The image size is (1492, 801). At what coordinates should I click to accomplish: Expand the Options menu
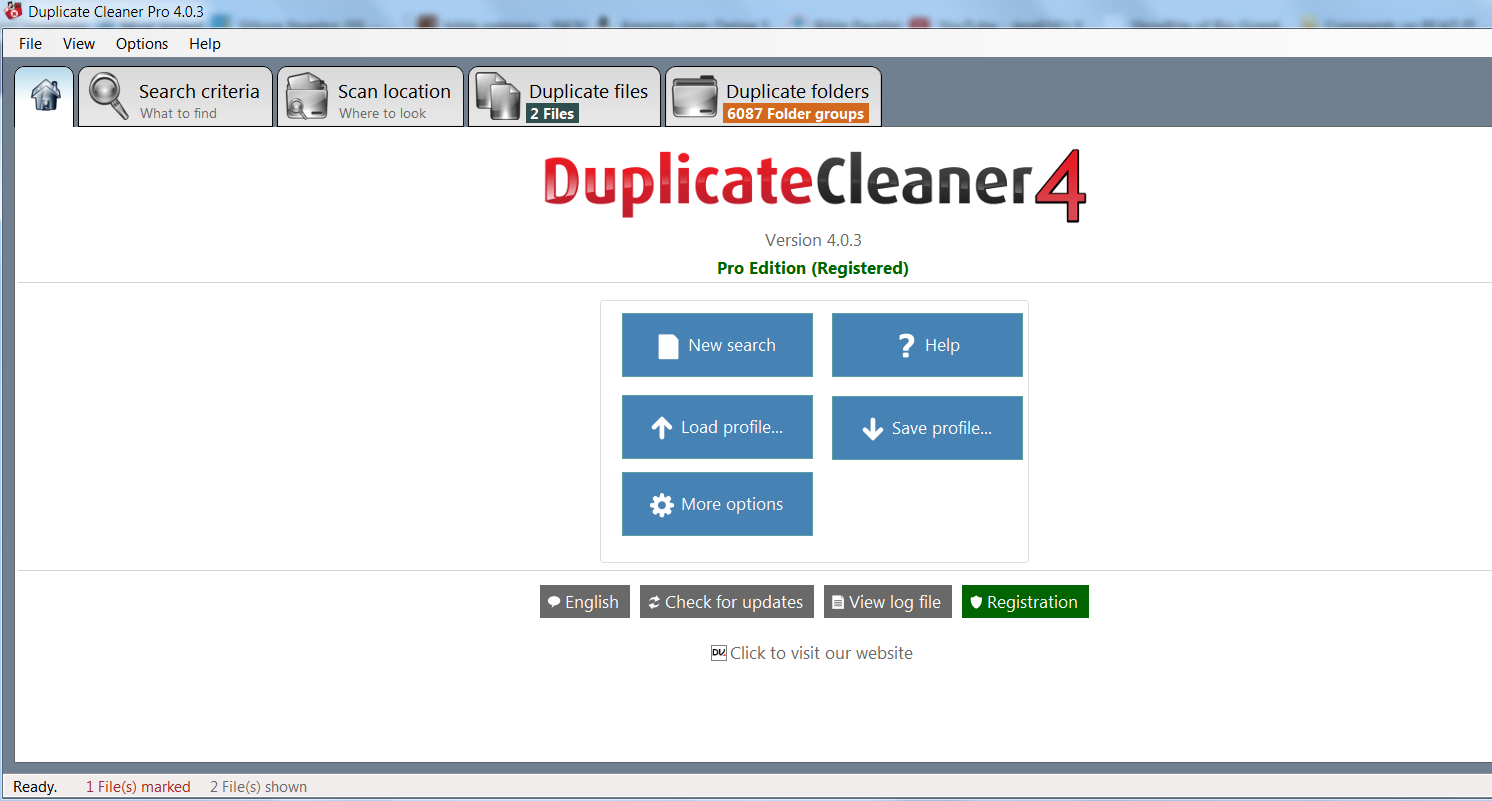142,44
